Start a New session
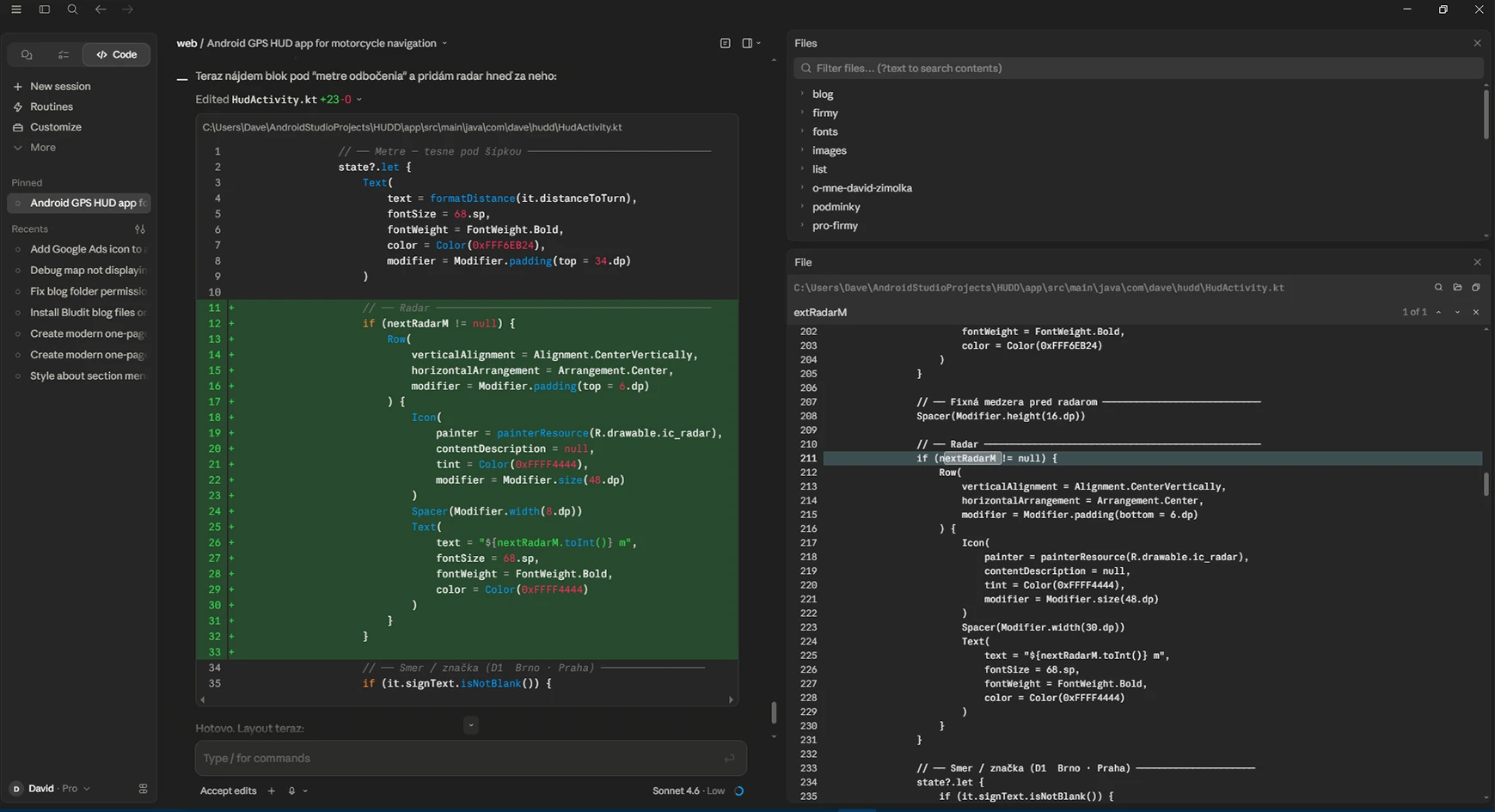 click(x=59, y=86)
